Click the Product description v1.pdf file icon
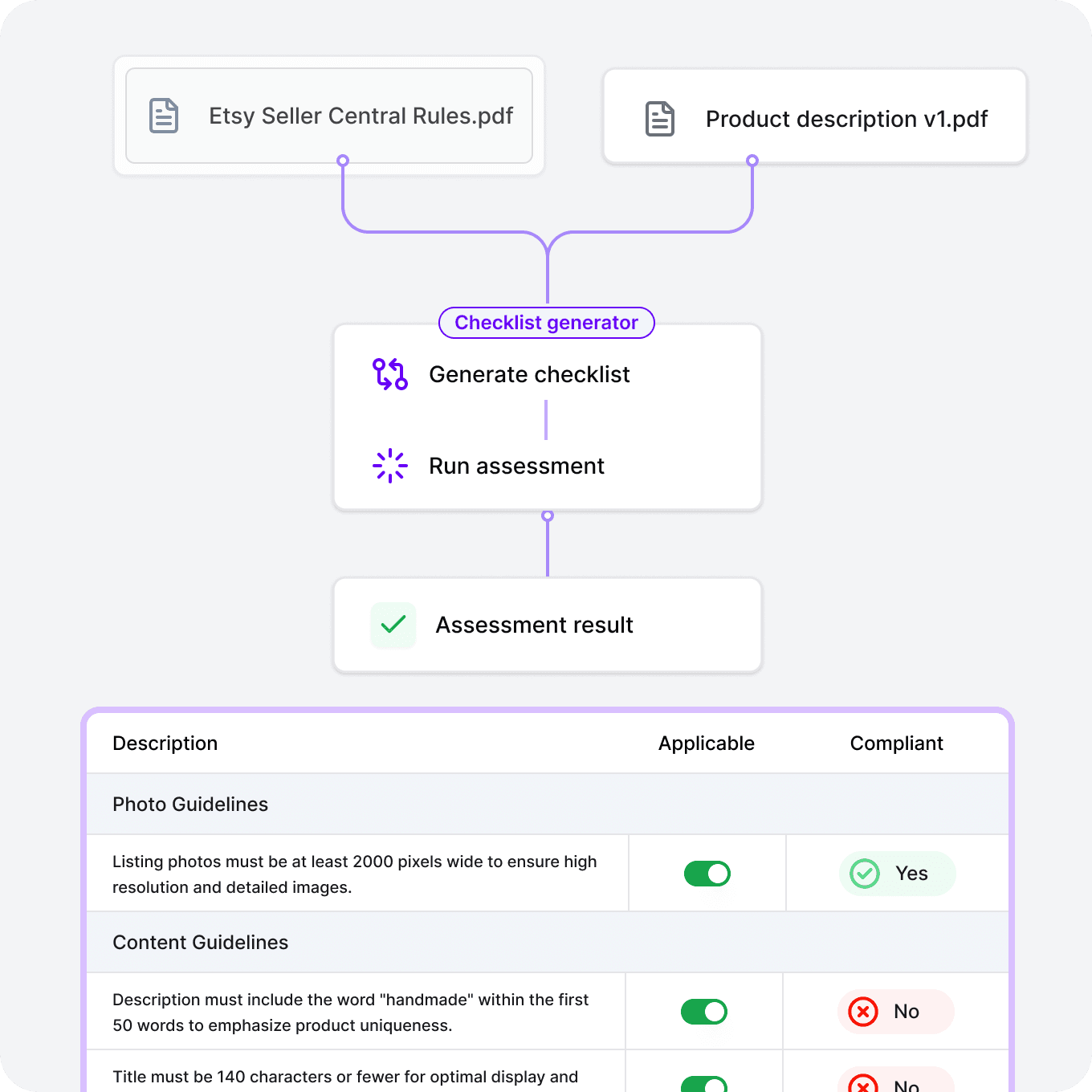Image resolution: width=1092 pixels, height=1092 pixels. tap(659, 118)
